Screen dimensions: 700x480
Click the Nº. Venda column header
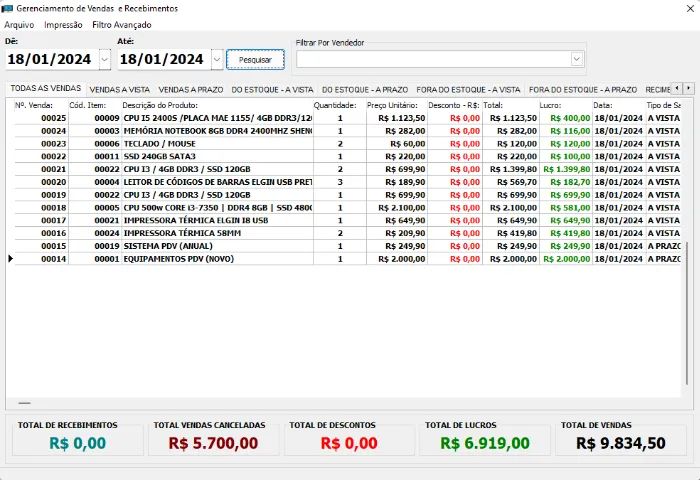click(x=41, y=105)
